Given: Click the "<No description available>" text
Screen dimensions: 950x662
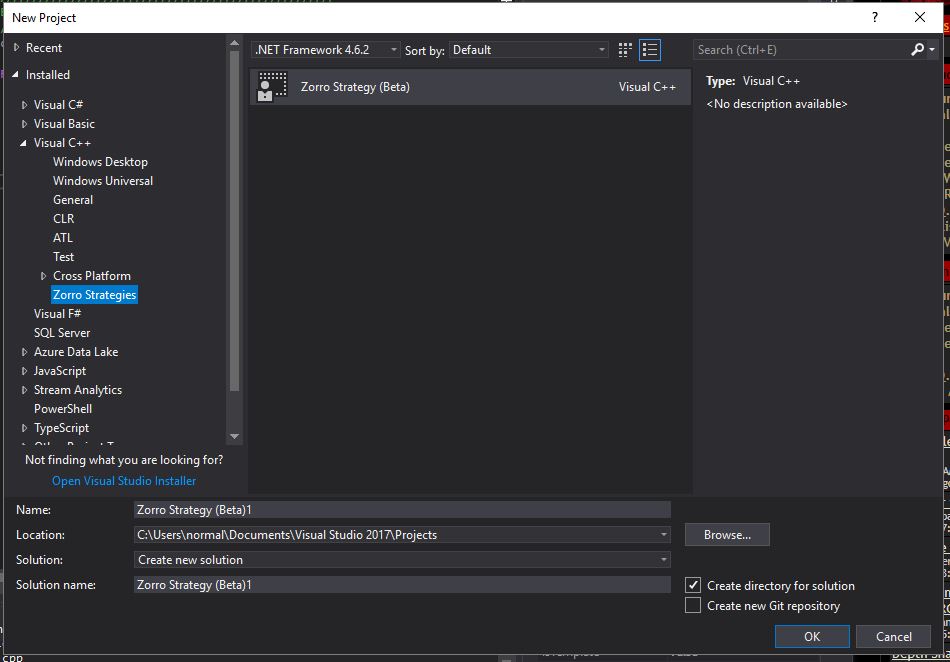Looking at the screenshot, I should (x=777, y=104).
